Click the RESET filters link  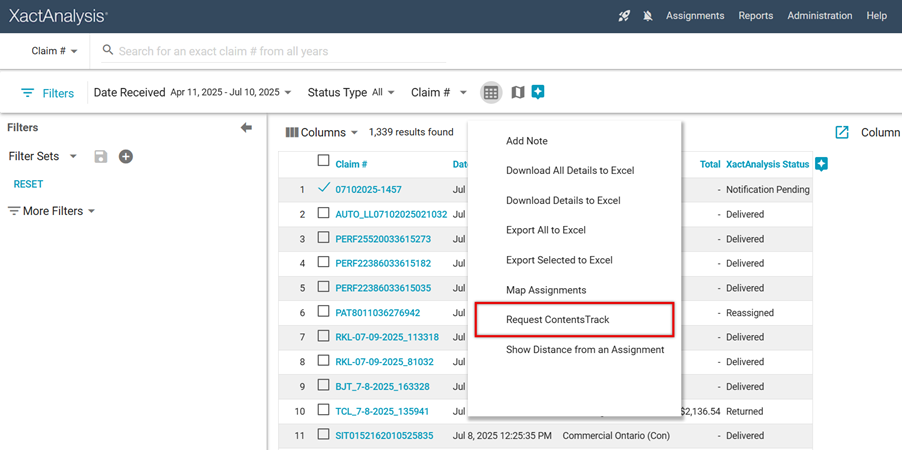coord(28,184)
